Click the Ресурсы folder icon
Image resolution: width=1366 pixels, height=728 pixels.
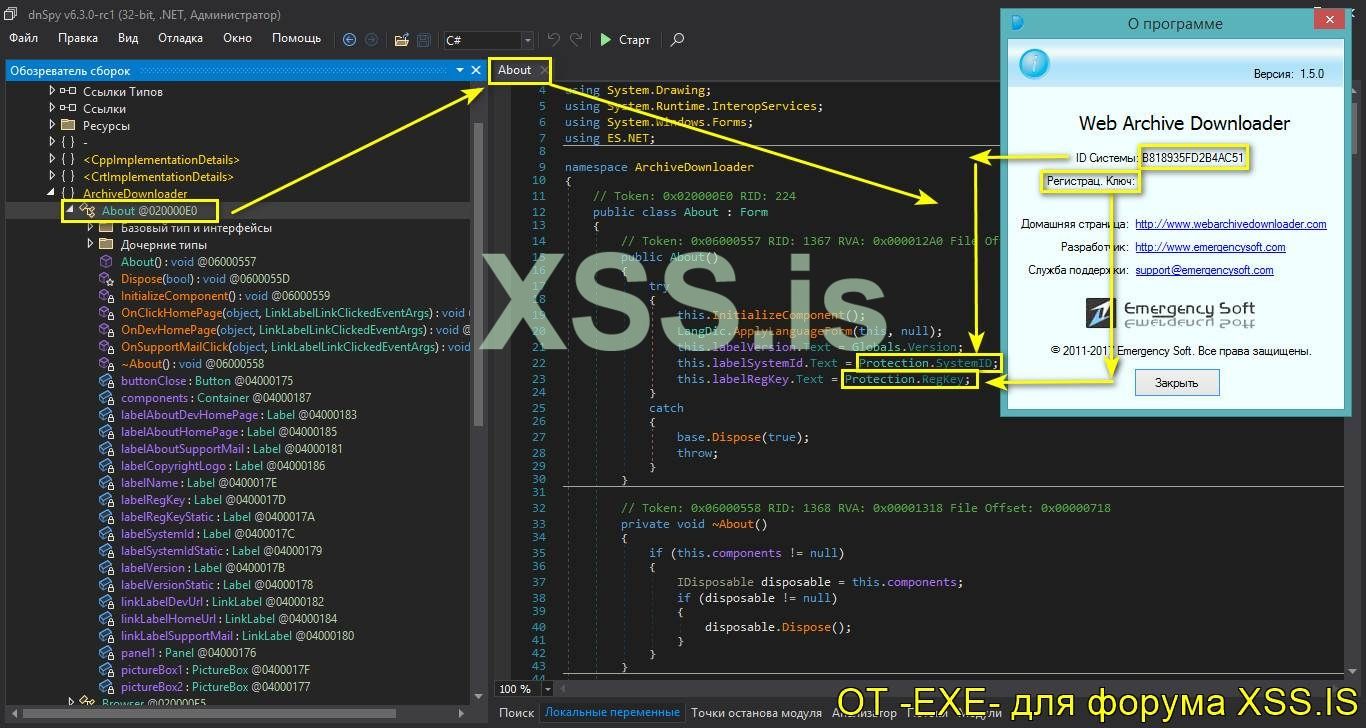68,126
